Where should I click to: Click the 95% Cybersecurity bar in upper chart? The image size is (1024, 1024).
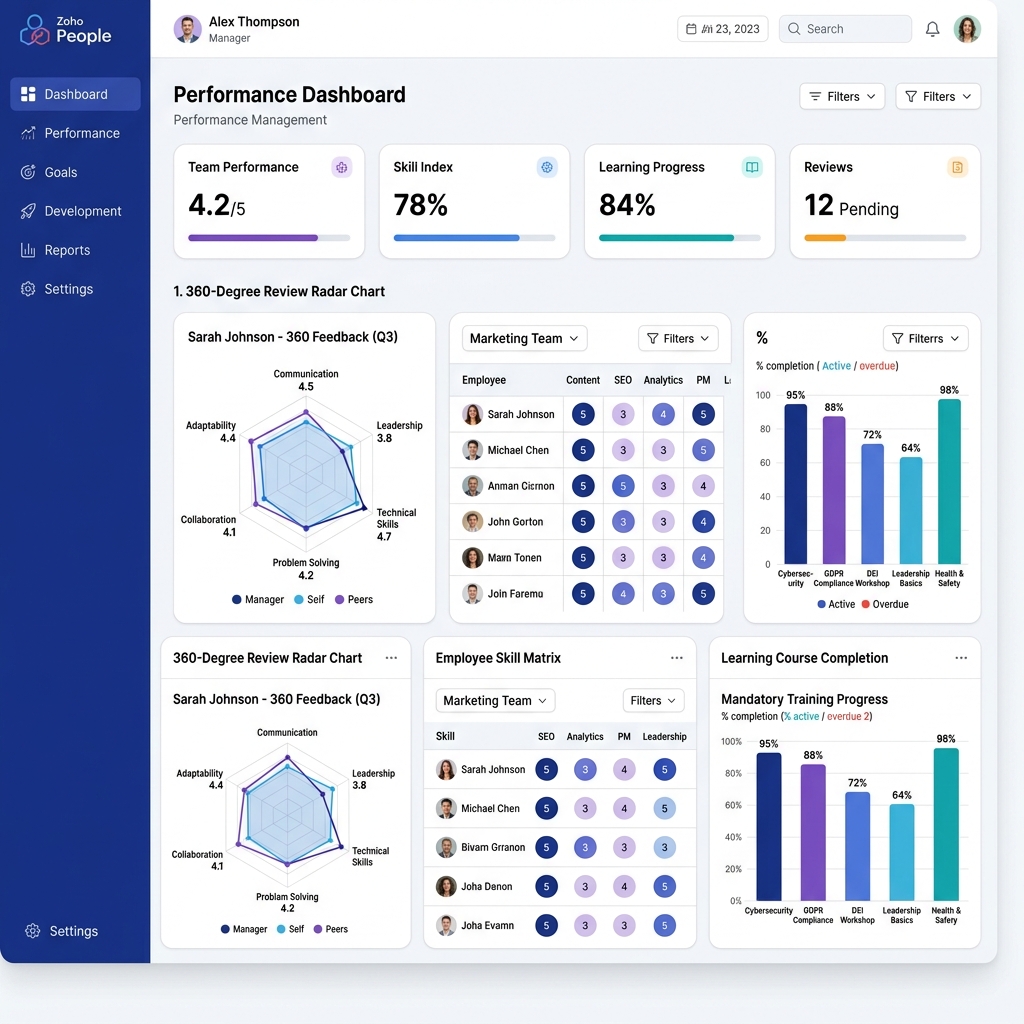click(x=795, y=484)
